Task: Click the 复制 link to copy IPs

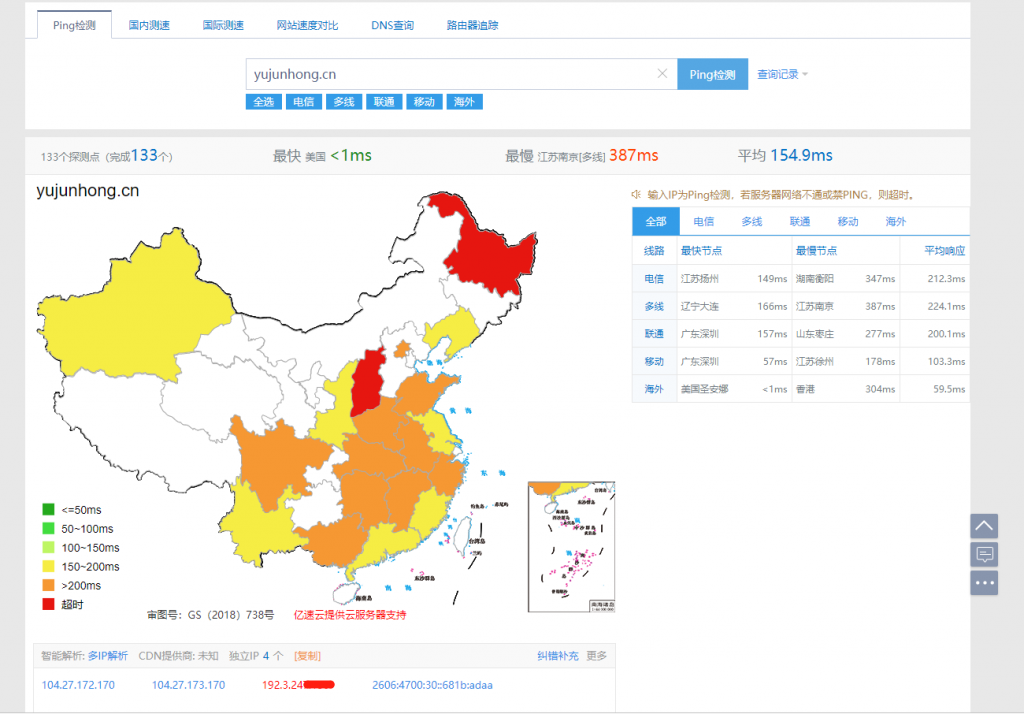Action: point(307,656)
